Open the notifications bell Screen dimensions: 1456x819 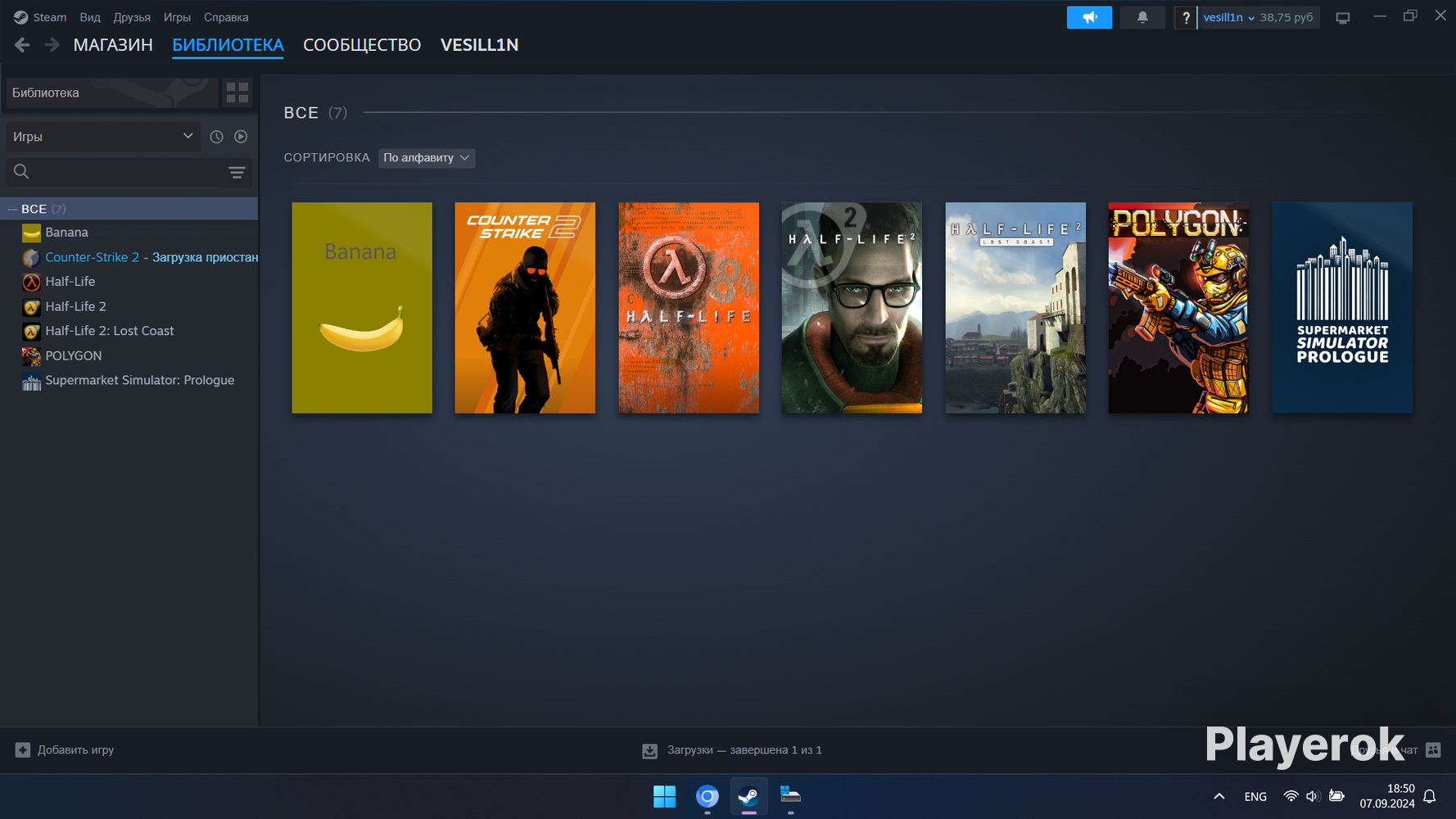(1142, 17)
